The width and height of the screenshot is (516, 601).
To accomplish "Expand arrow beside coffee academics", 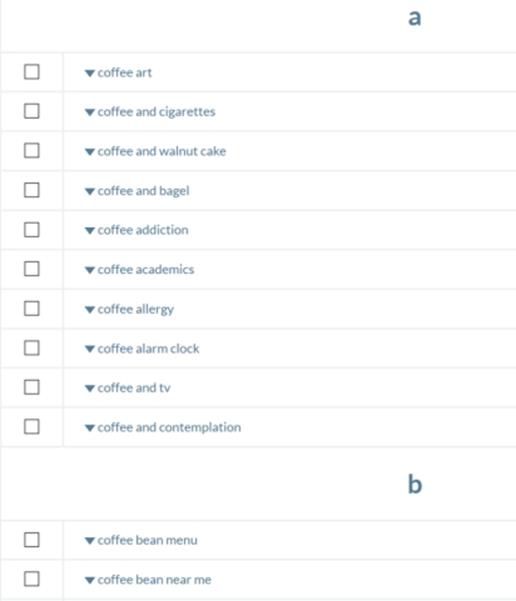I will tap(90, 270).
